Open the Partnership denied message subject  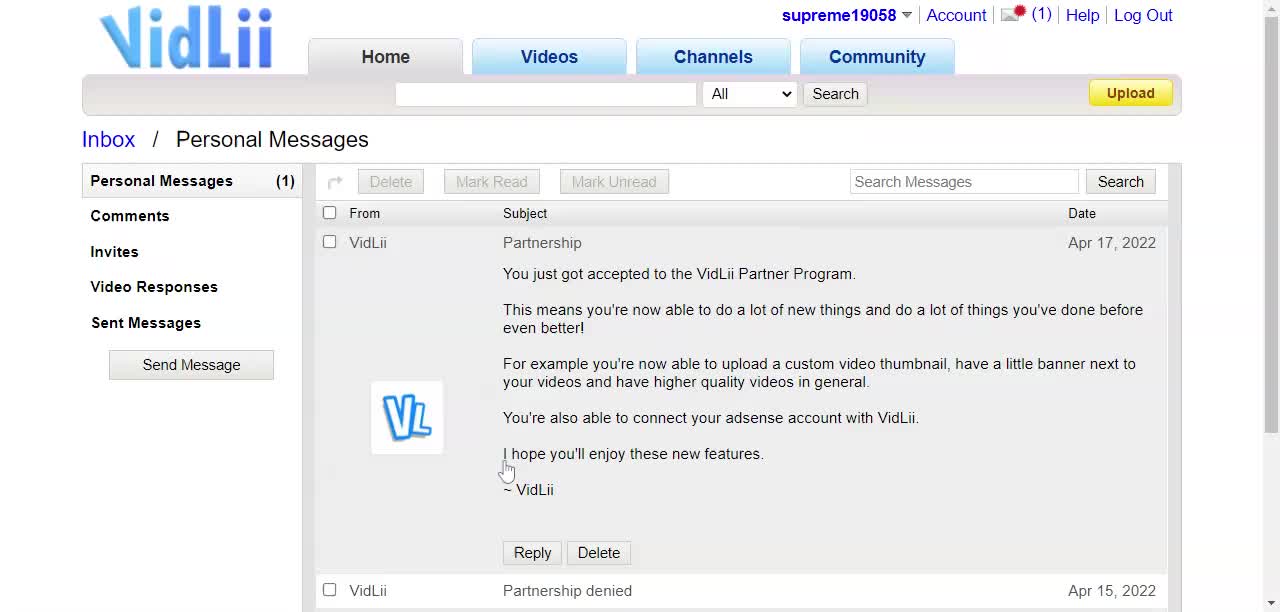(567, 591)
